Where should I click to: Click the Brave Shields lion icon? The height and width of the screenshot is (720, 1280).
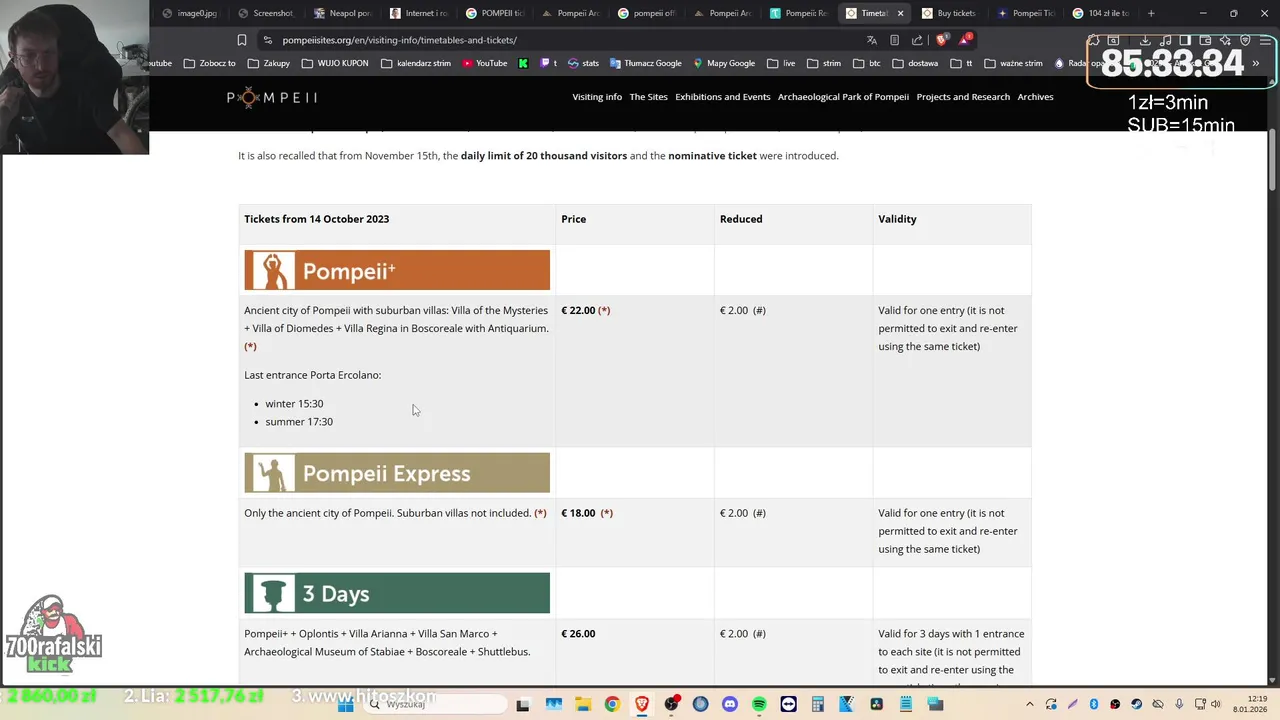[x=941, y=40]
